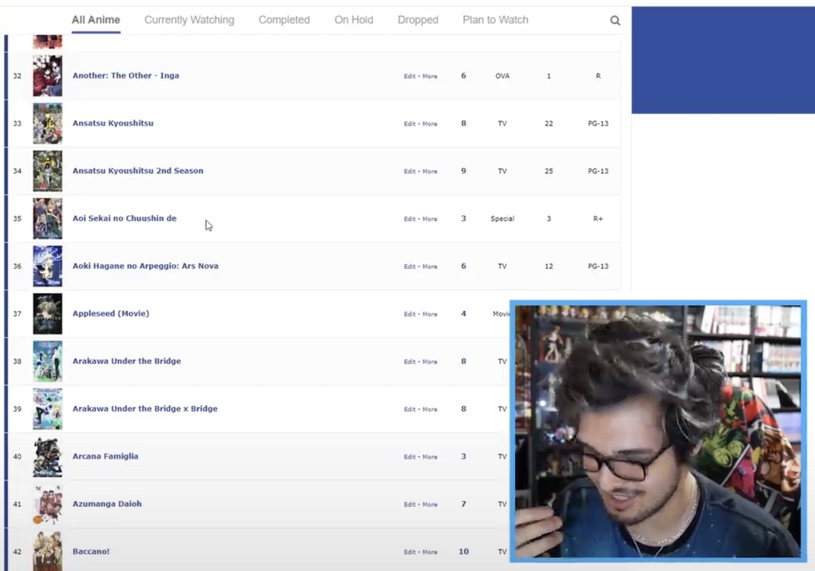Click the Aoki Hagane no Arpeggio cover thumbnail

click(x=47, y=267)
